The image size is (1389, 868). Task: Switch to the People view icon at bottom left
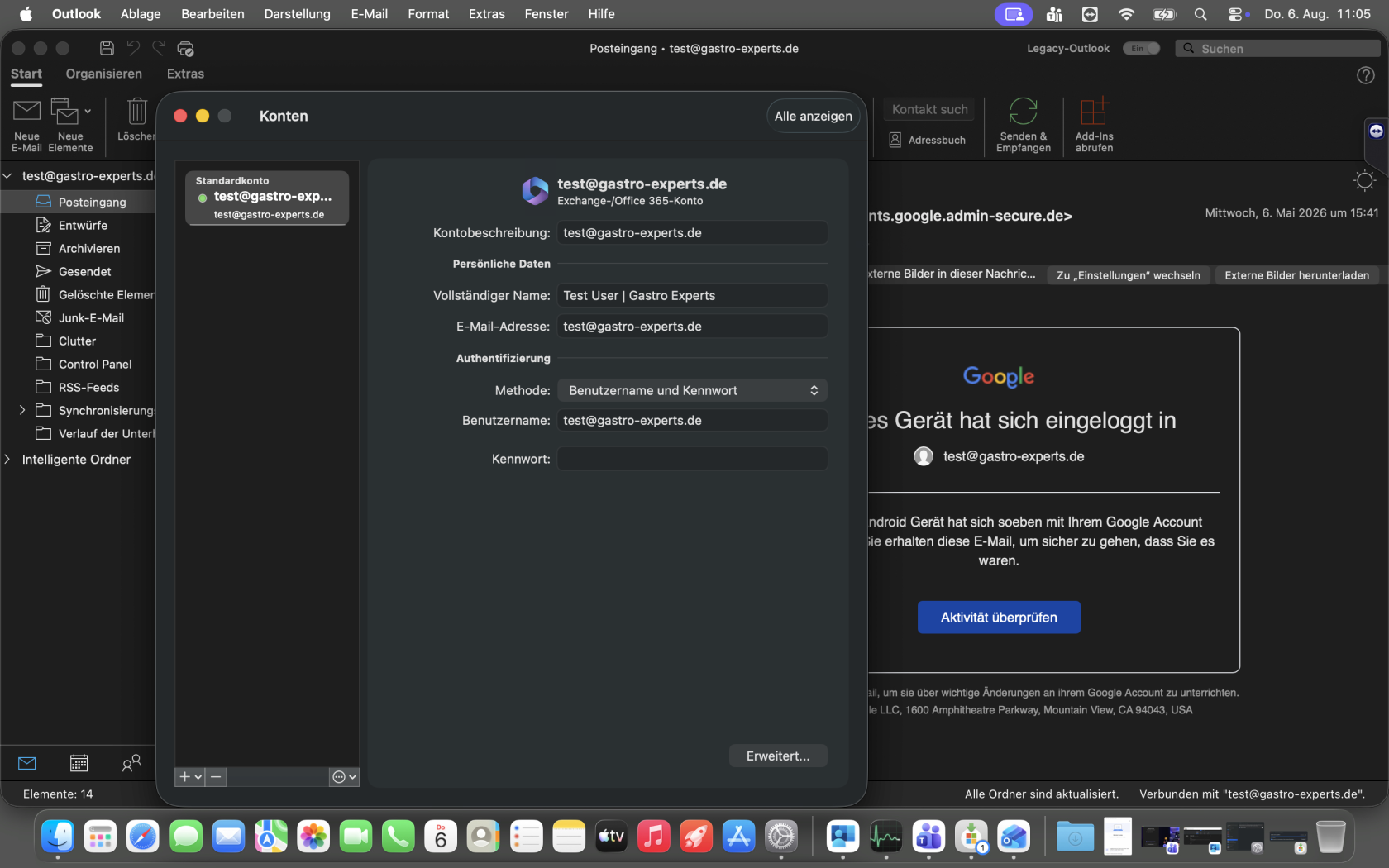(x=131, y=763)
